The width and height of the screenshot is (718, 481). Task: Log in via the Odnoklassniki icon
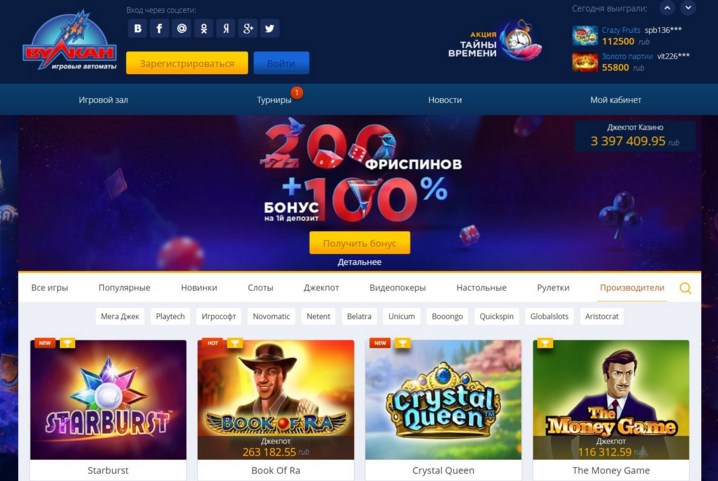tap(204, 28)
